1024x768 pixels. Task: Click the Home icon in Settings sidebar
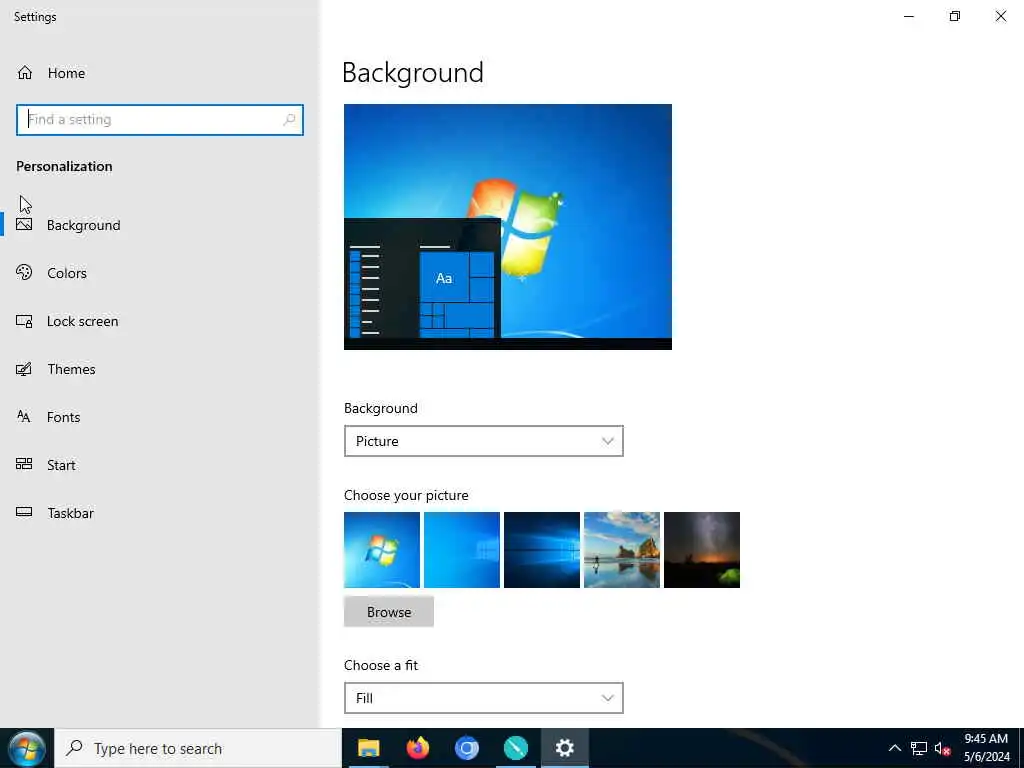[25, 72]
